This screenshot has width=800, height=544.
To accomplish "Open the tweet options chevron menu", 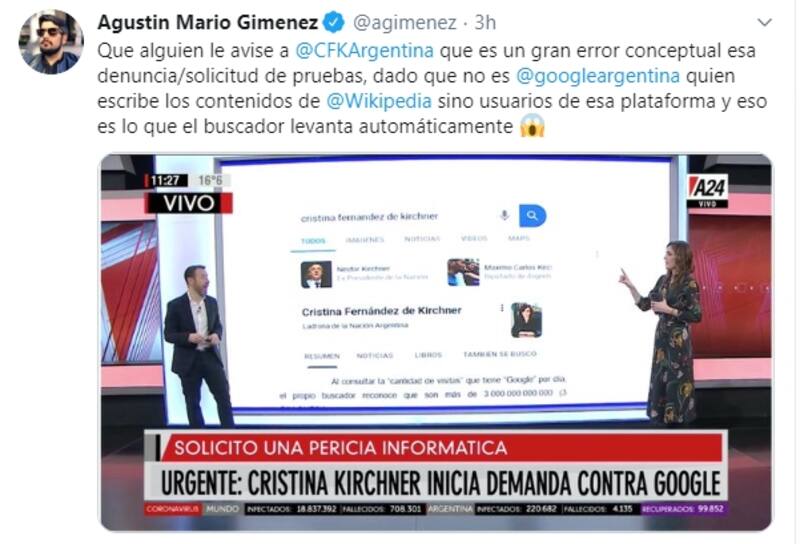I will click(764, 22).
